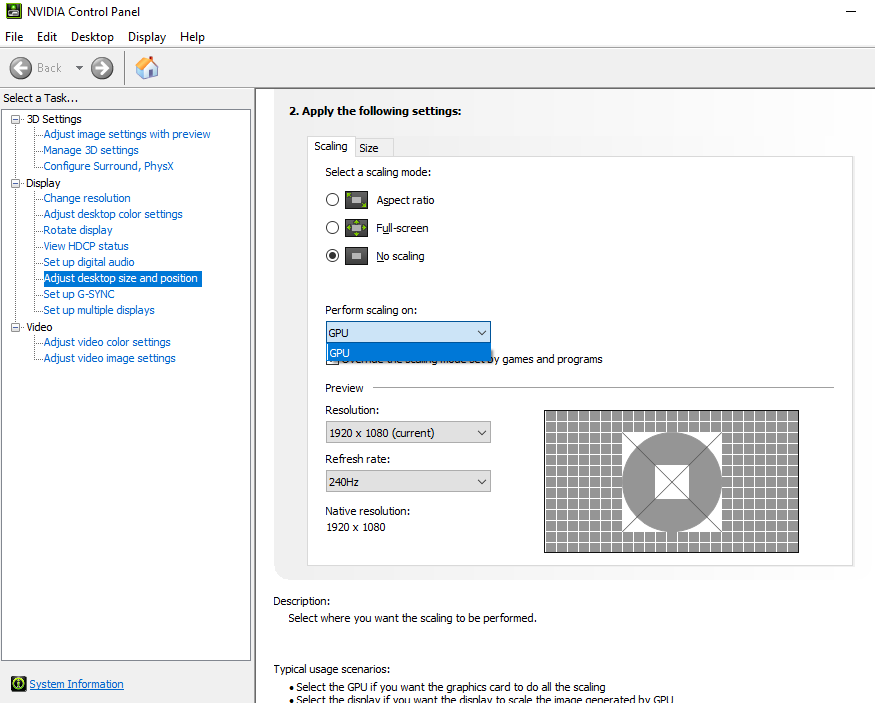Viewport: 875px width, 709px height.
Task: Select the Full-screen radio button
Action: click(332, 228)
